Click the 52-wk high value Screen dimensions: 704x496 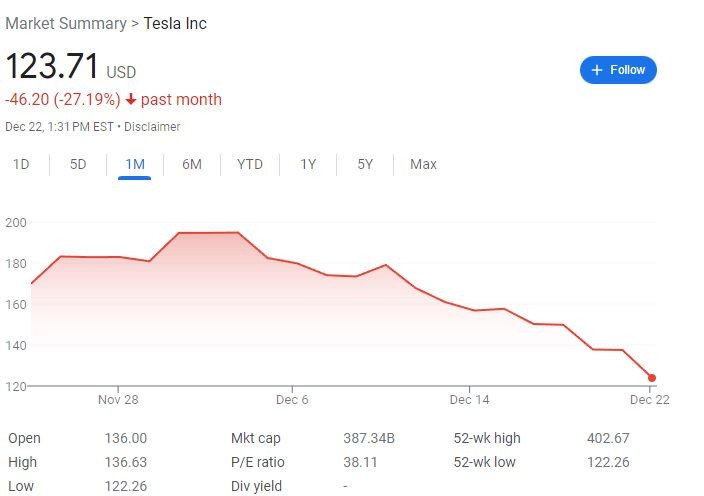(608, 439)
